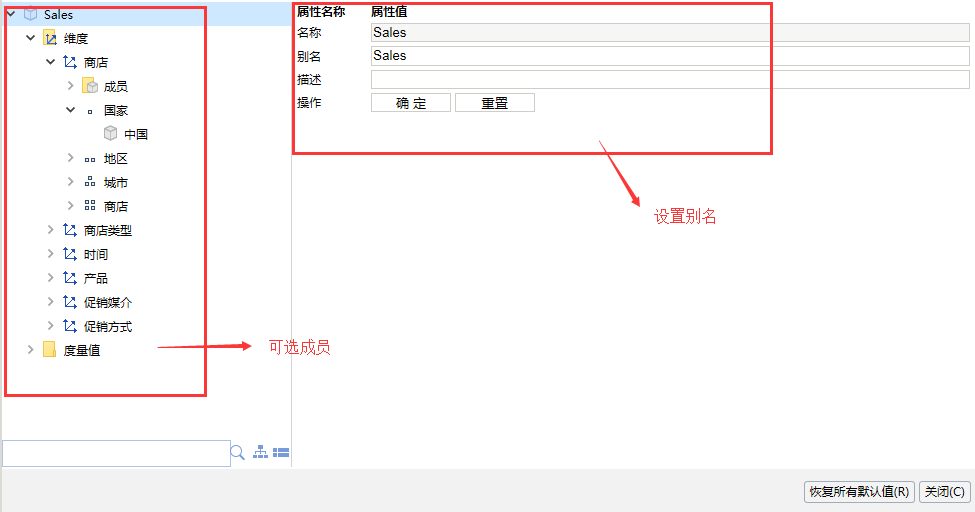Click the member search box

pyautogui.click(x=116, y=453)
